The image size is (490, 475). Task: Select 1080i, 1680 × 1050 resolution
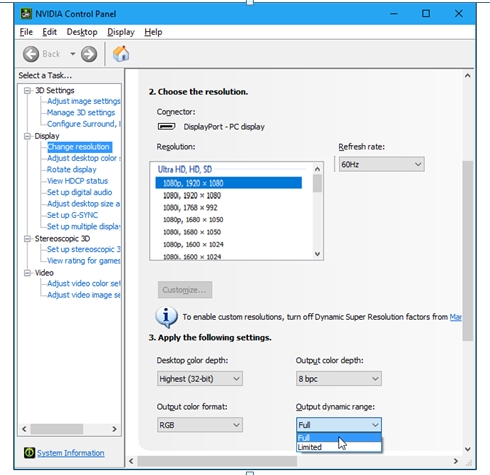pyautogui.click(x=229, y=232)
